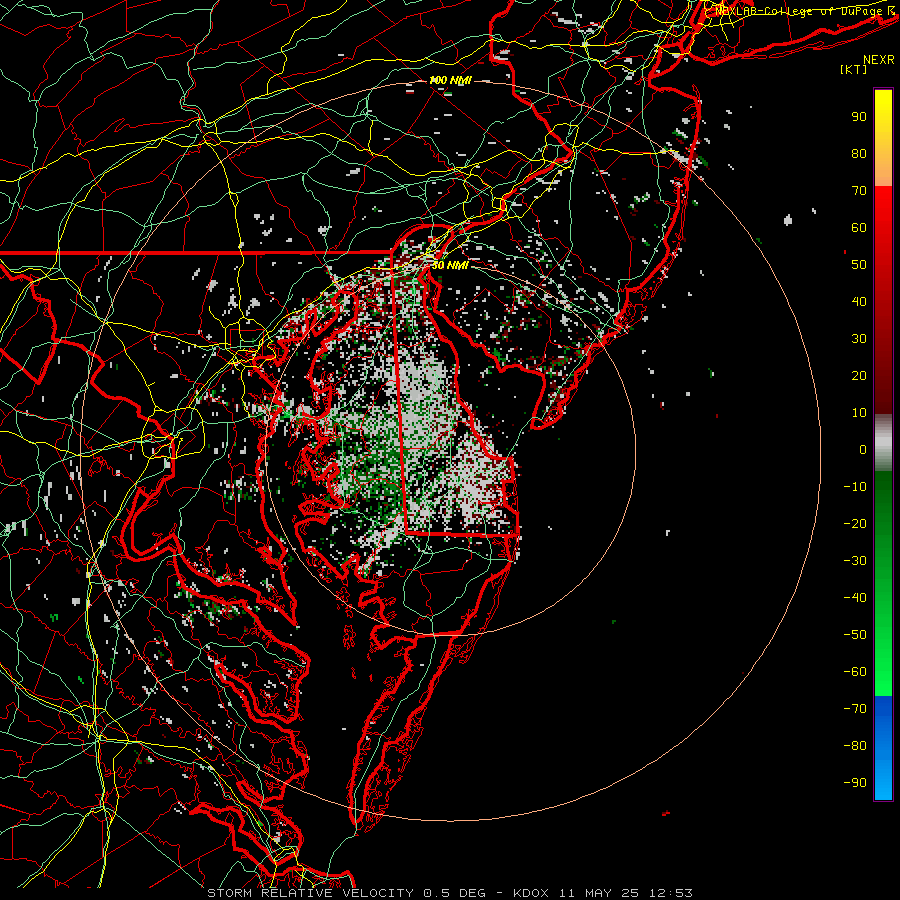Click the "-40" velocity scale label
This screenshot has height=900, width=900.
(855, 598)
